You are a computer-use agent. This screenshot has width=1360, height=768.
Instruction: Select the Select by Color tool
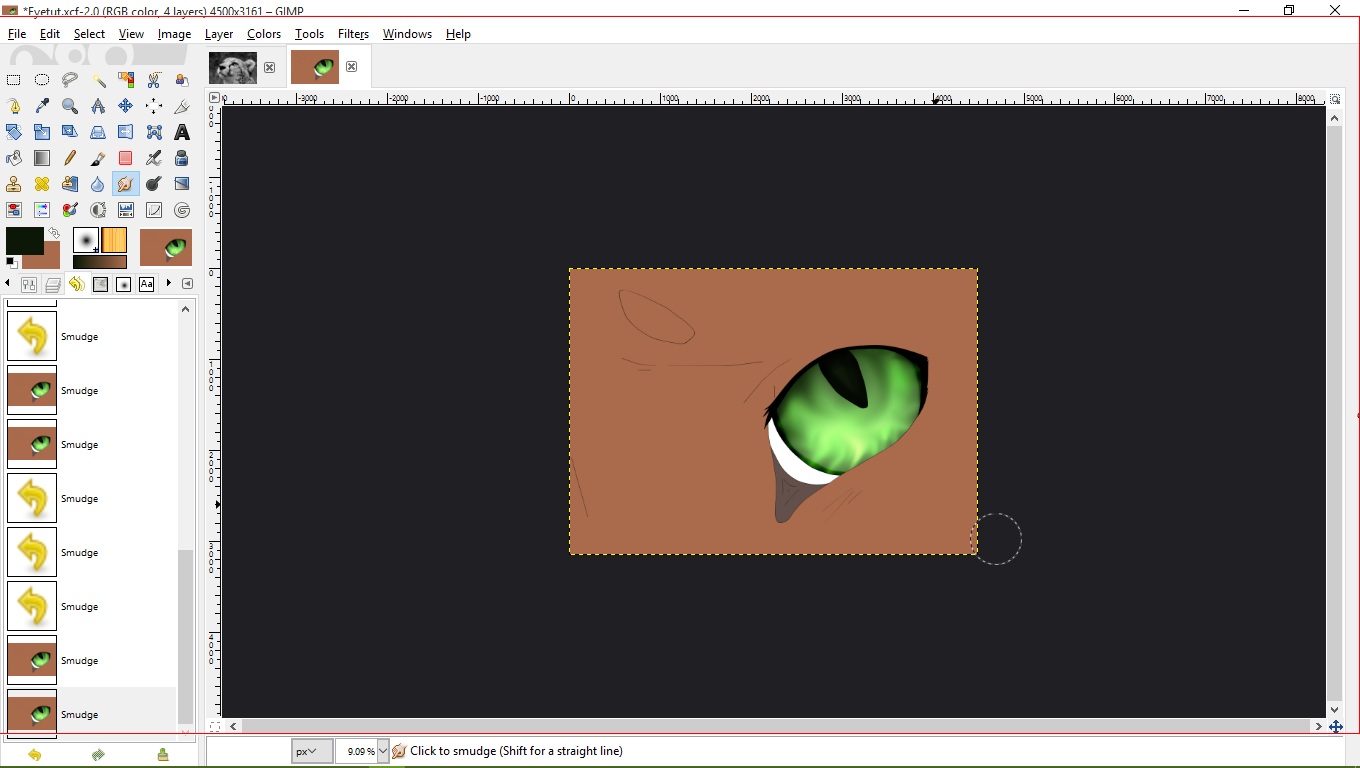[126, 80]
